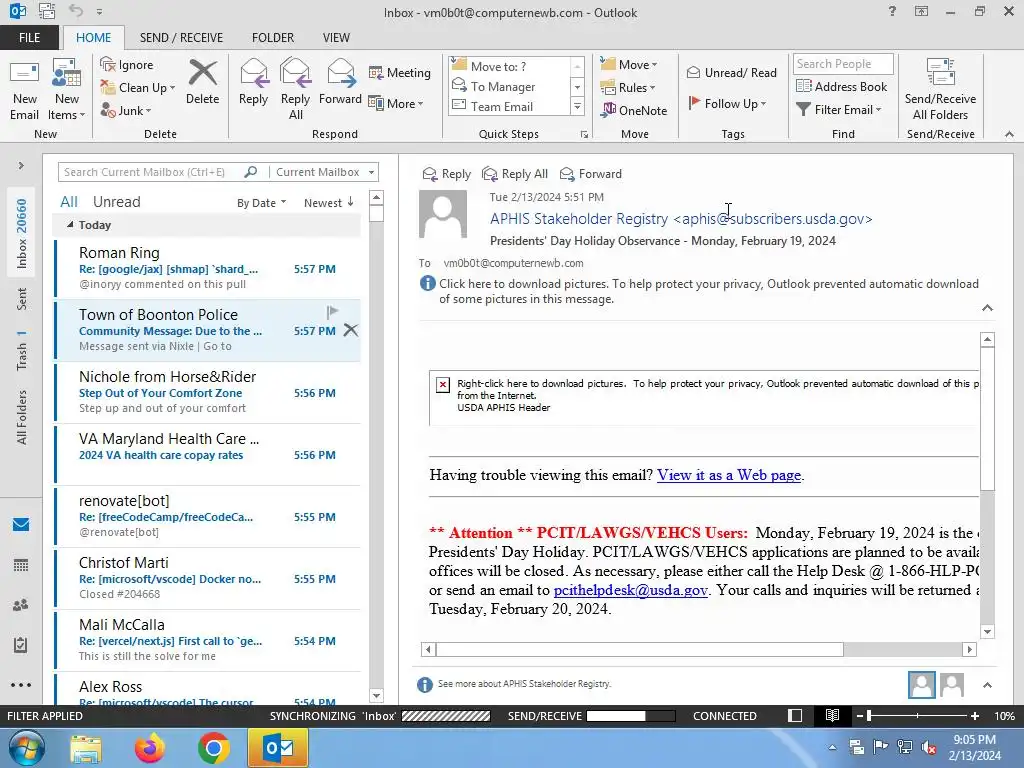
Task: Delete Town of Boonton Police email with X
Action: [x=351, y=330]
